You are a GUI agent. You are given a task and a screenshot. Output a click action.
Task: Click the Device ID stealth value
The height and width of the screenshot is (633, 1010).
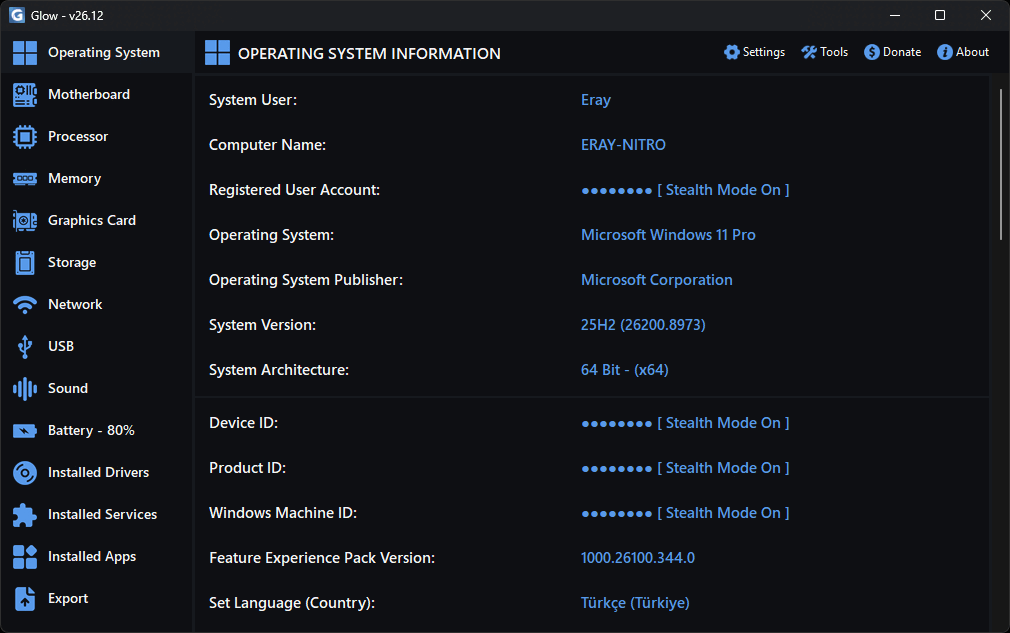tap(685, 423)
